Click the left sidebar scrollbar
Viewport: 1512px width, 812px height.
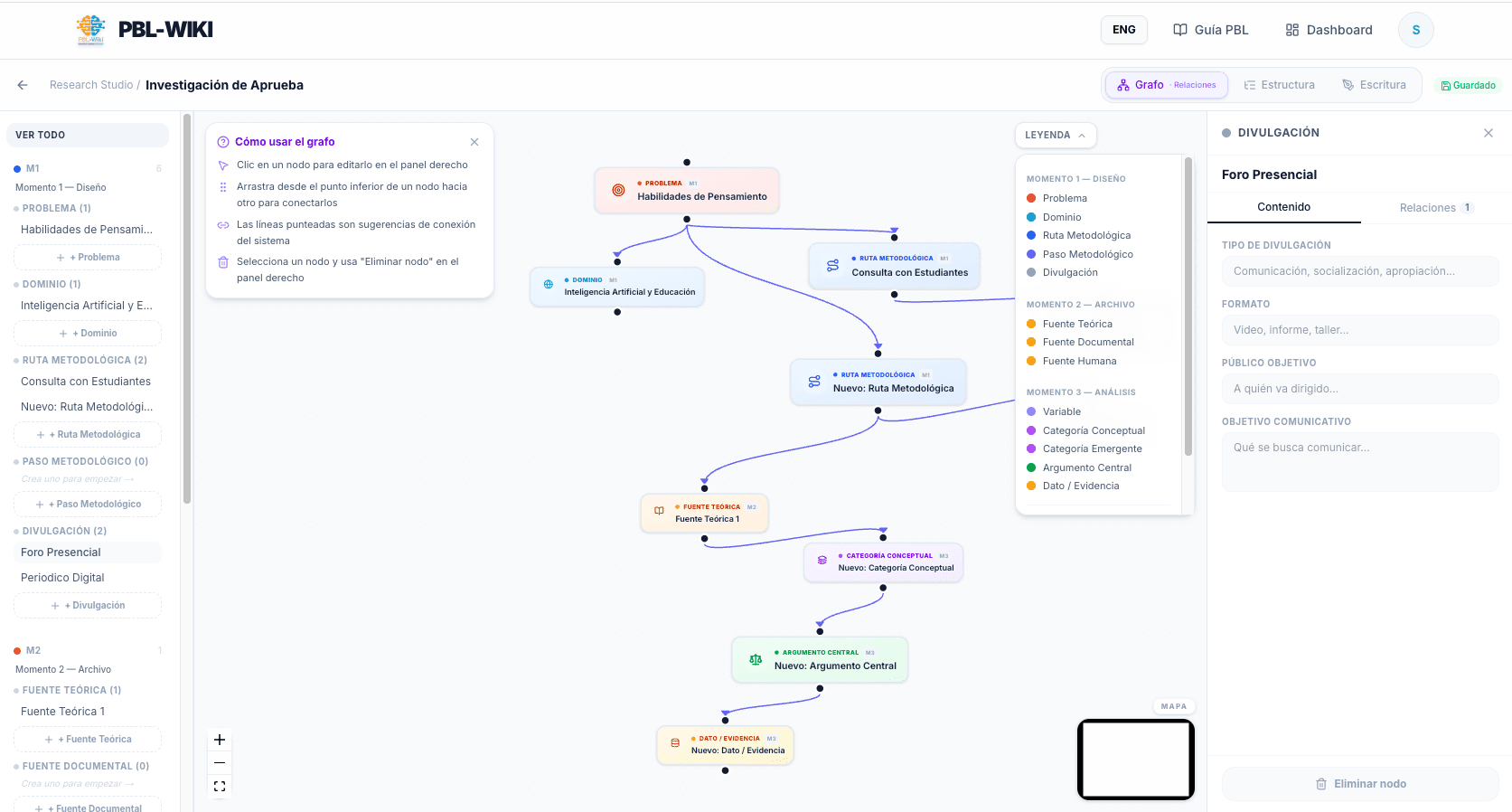[187, 307]
